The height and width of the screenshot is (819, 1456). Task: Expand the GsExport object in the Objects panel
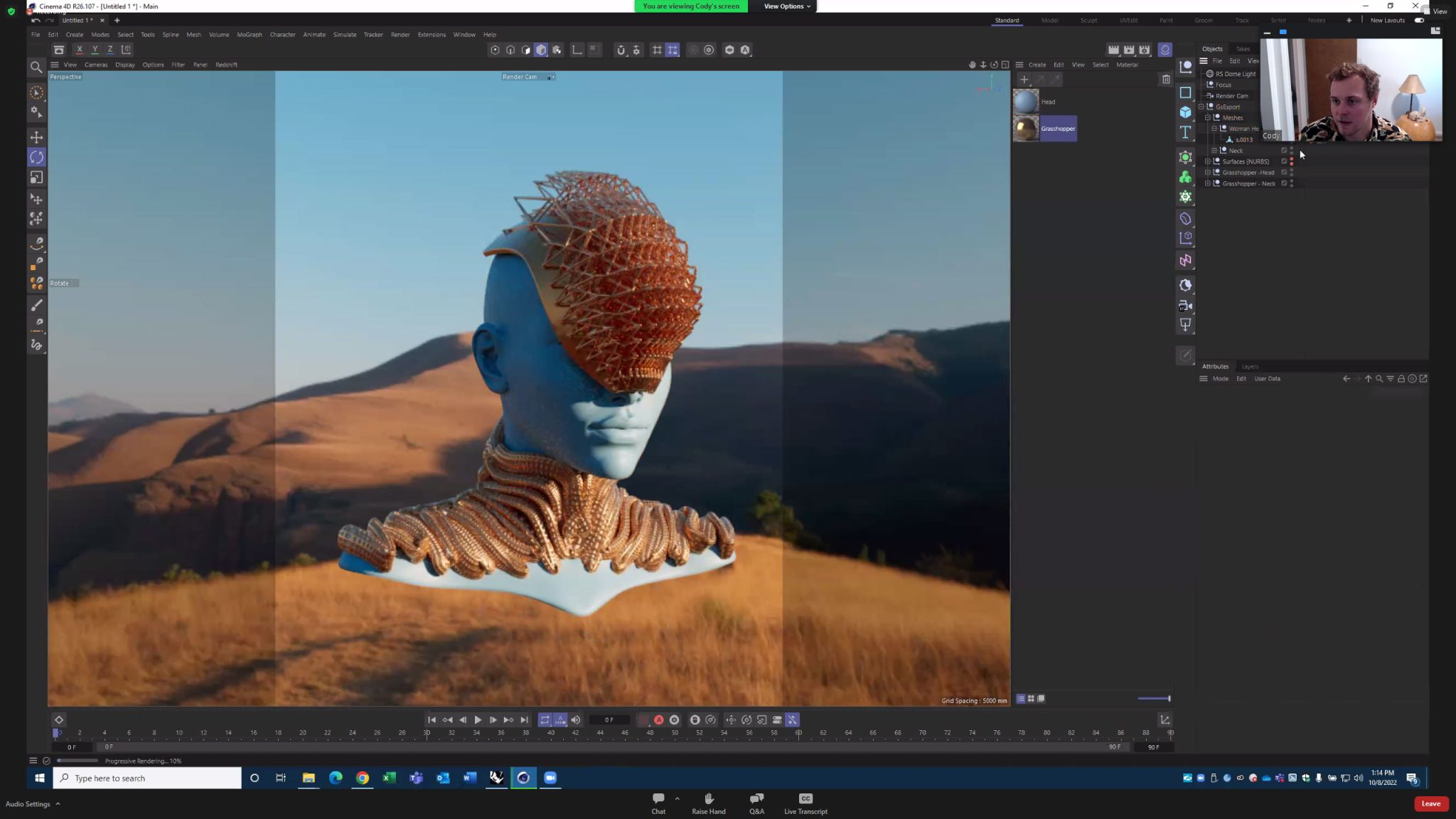coord(1202,107)
